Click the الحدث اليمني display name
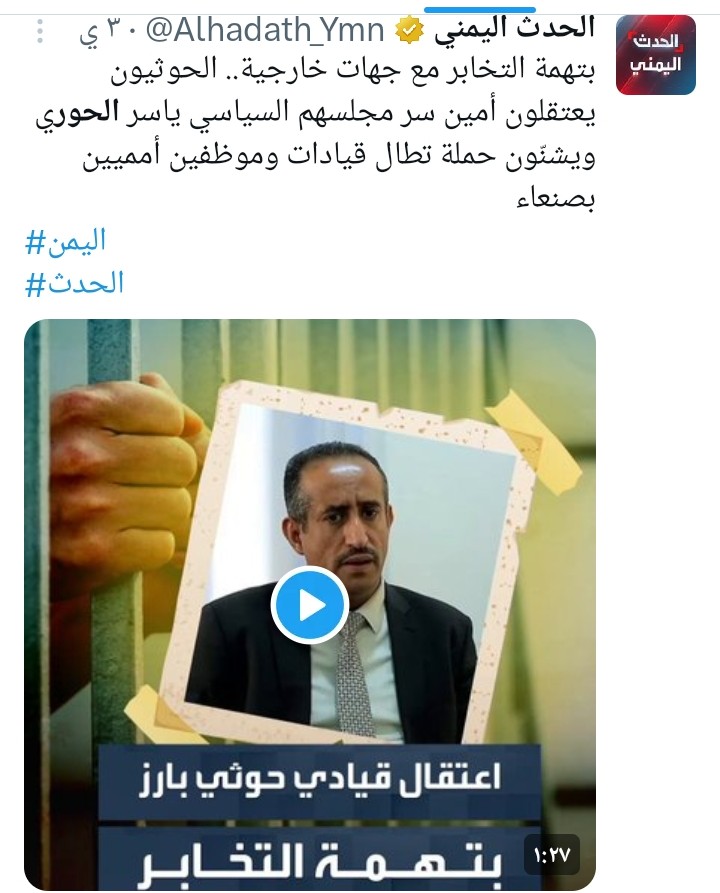 tap(514, 27)
